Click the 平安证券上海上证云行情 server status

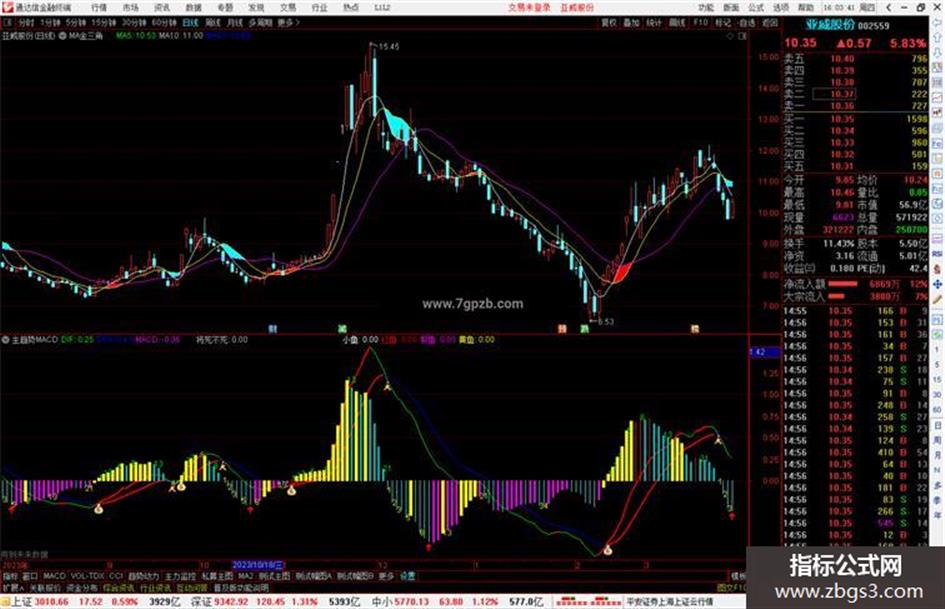[669, 602]
